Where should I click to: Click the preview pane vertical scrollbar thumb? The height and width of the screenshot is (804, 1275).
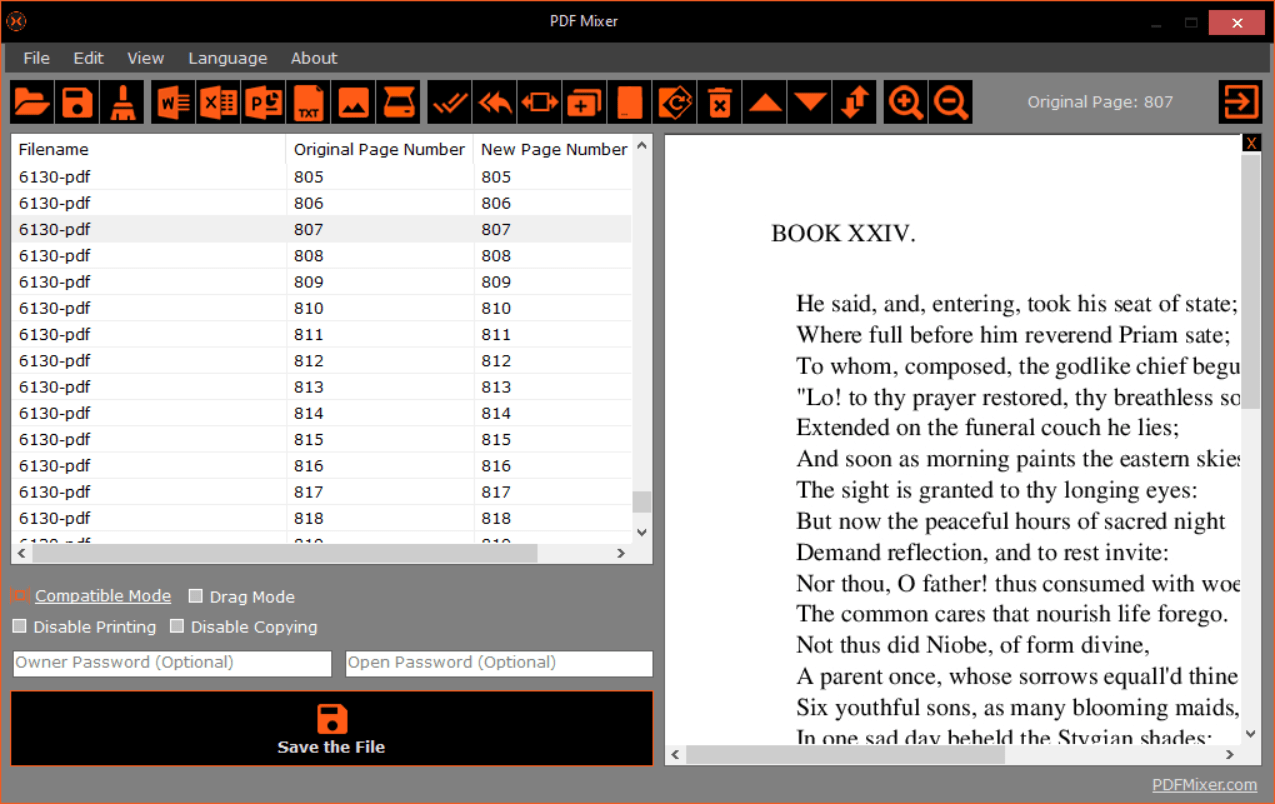pos(1250,280)
